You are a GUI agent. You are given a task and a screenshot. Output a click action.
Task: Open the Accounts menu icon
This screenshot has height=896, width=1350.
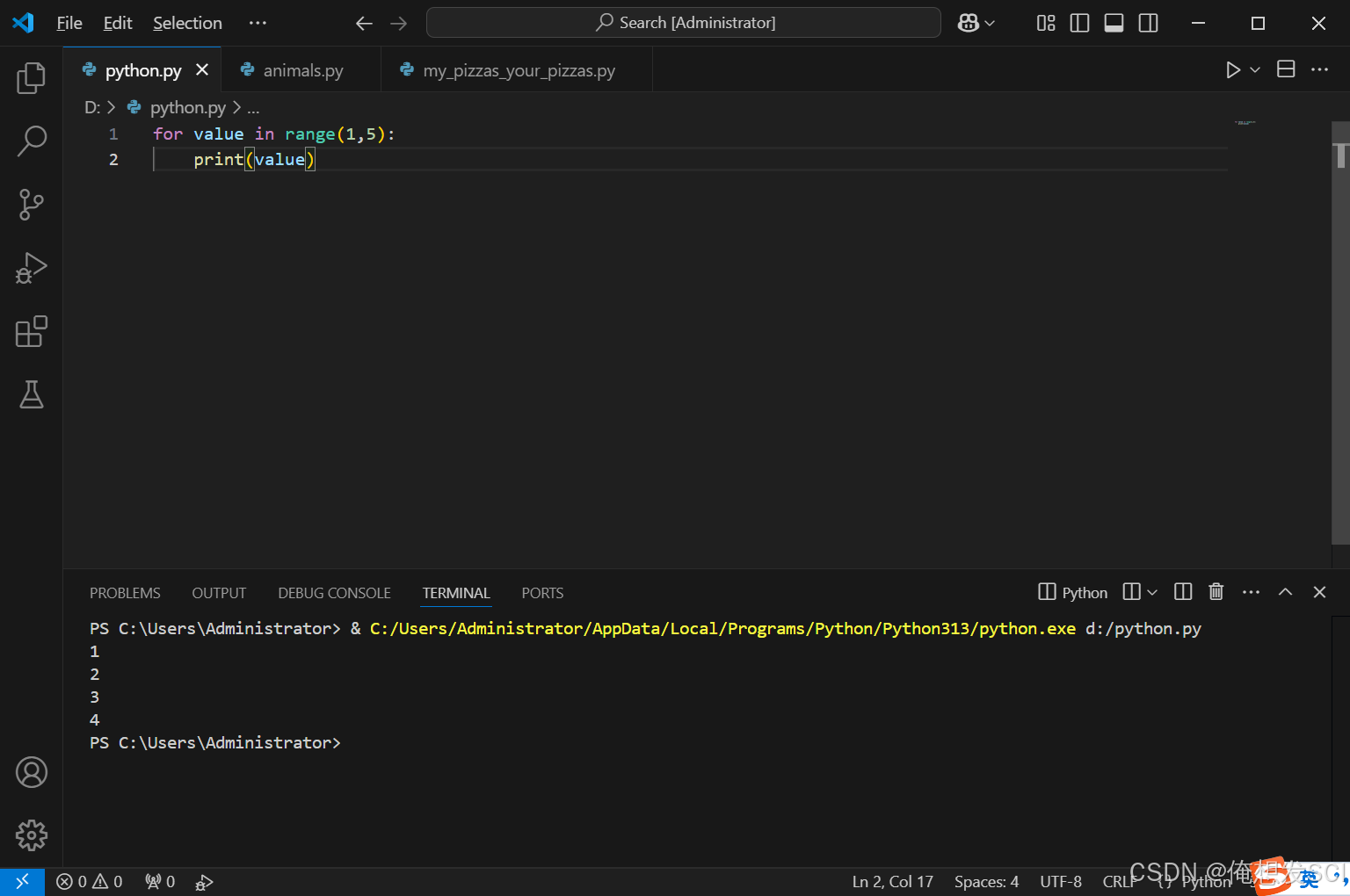pyautogui.click(x=32, y=772)
